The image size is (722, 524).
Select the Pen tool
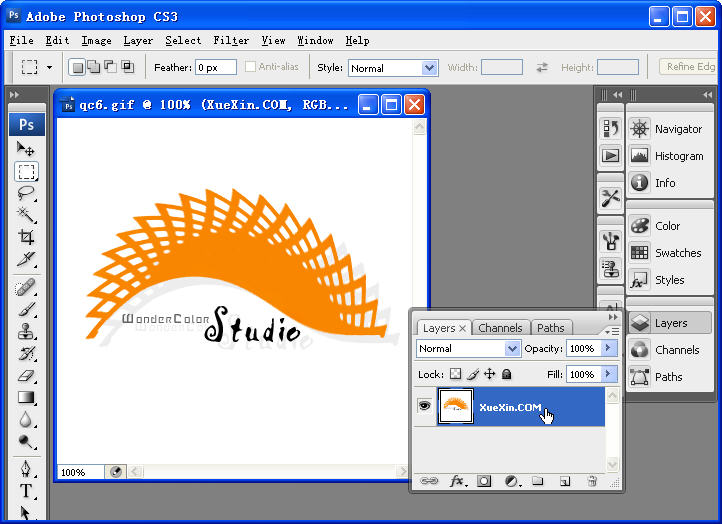pyautogui.click(x=26, y=469)
